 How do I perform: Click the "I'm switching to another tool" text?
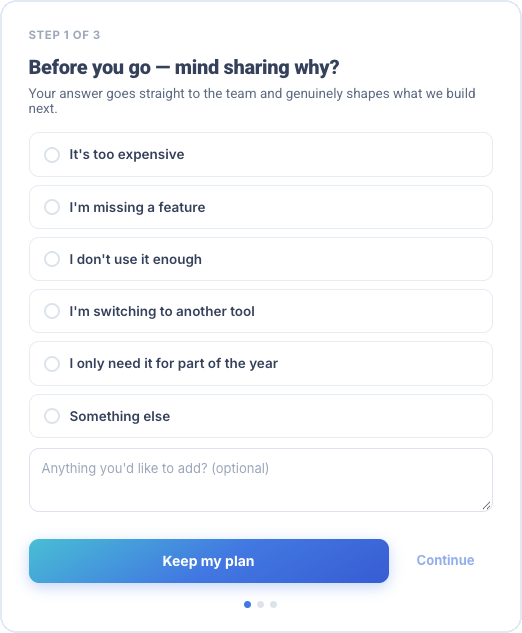(x=162, y=311)
